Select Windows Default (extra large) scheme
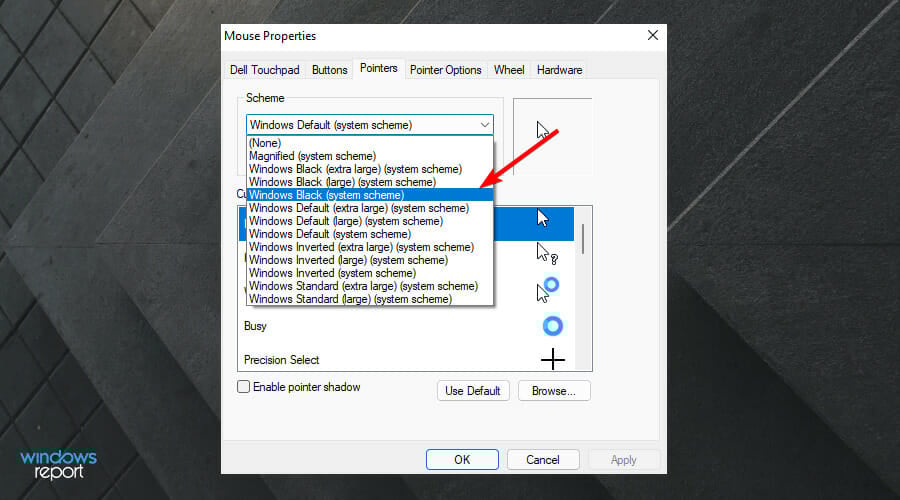The width and height of the screenshot is (900, 500). coord(370,208)
